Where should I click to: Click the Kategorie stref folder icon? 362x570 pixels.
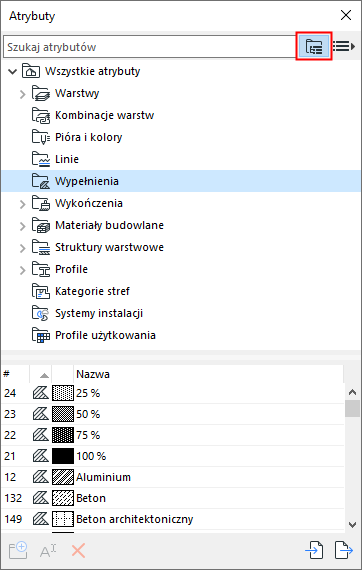pos(41,291)
